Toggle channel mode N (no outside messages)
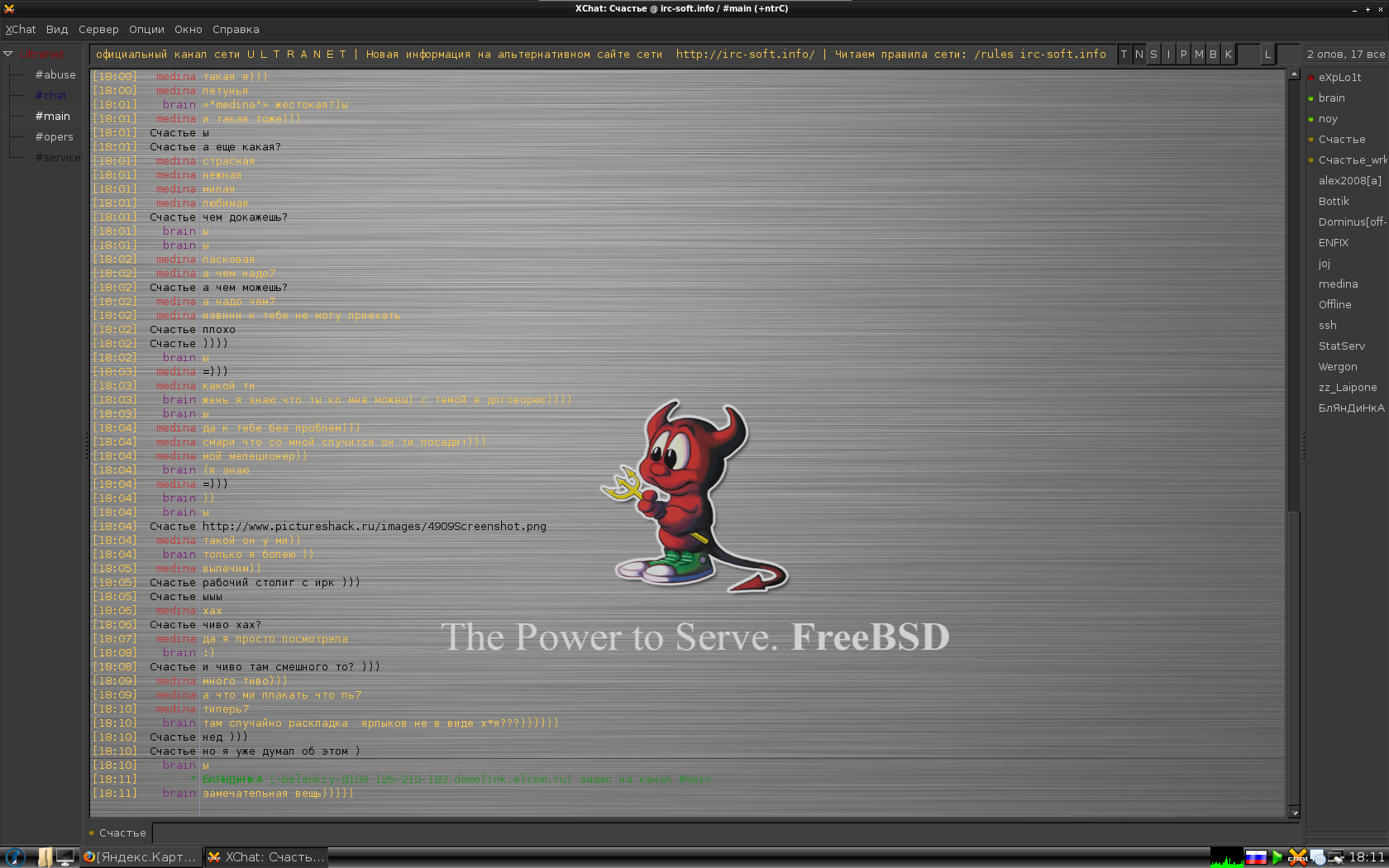The image size is (1389, 868). click(1138, 55)
